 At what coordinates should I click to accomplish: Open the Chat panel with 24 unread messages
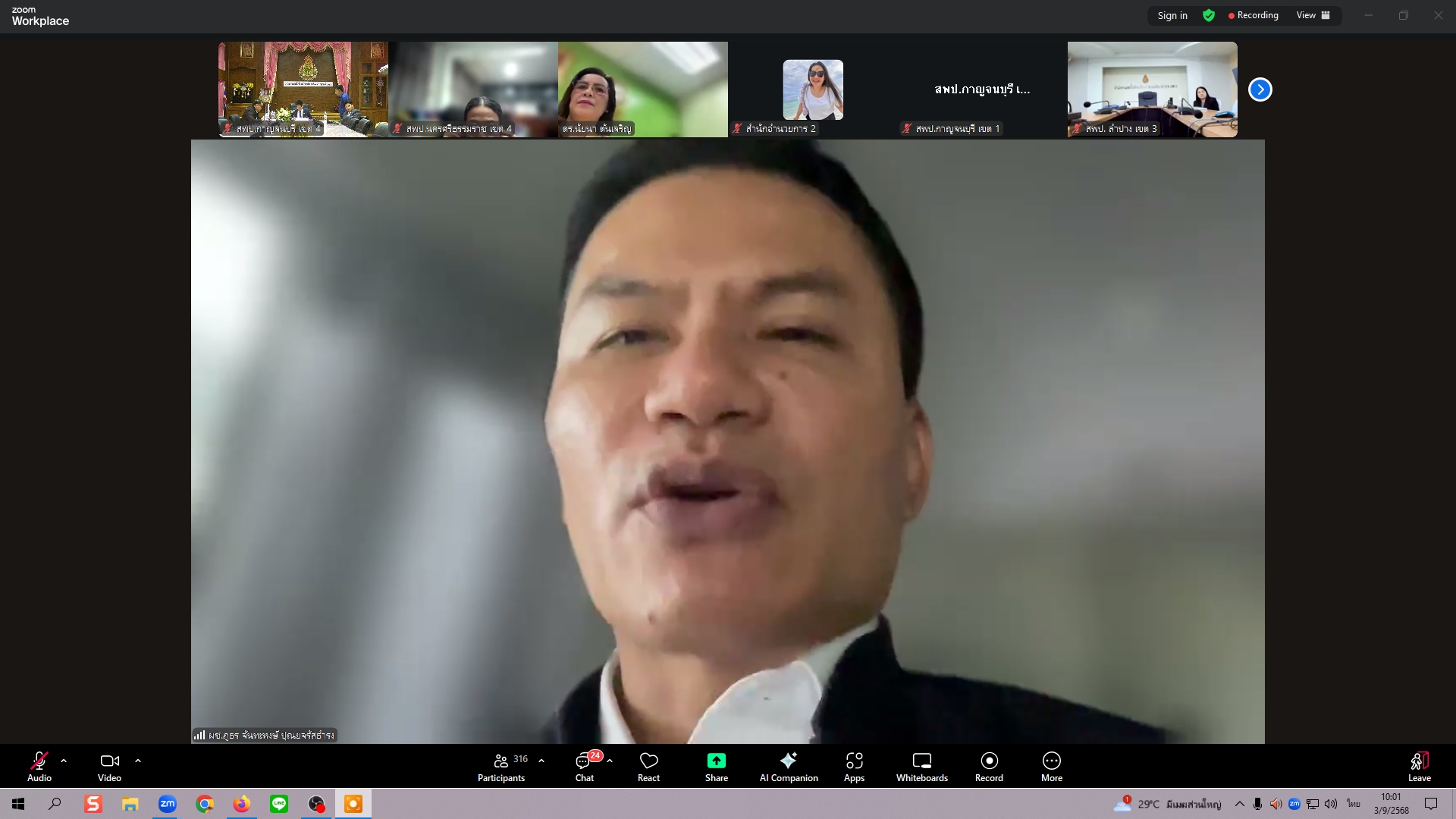[583, 764]
